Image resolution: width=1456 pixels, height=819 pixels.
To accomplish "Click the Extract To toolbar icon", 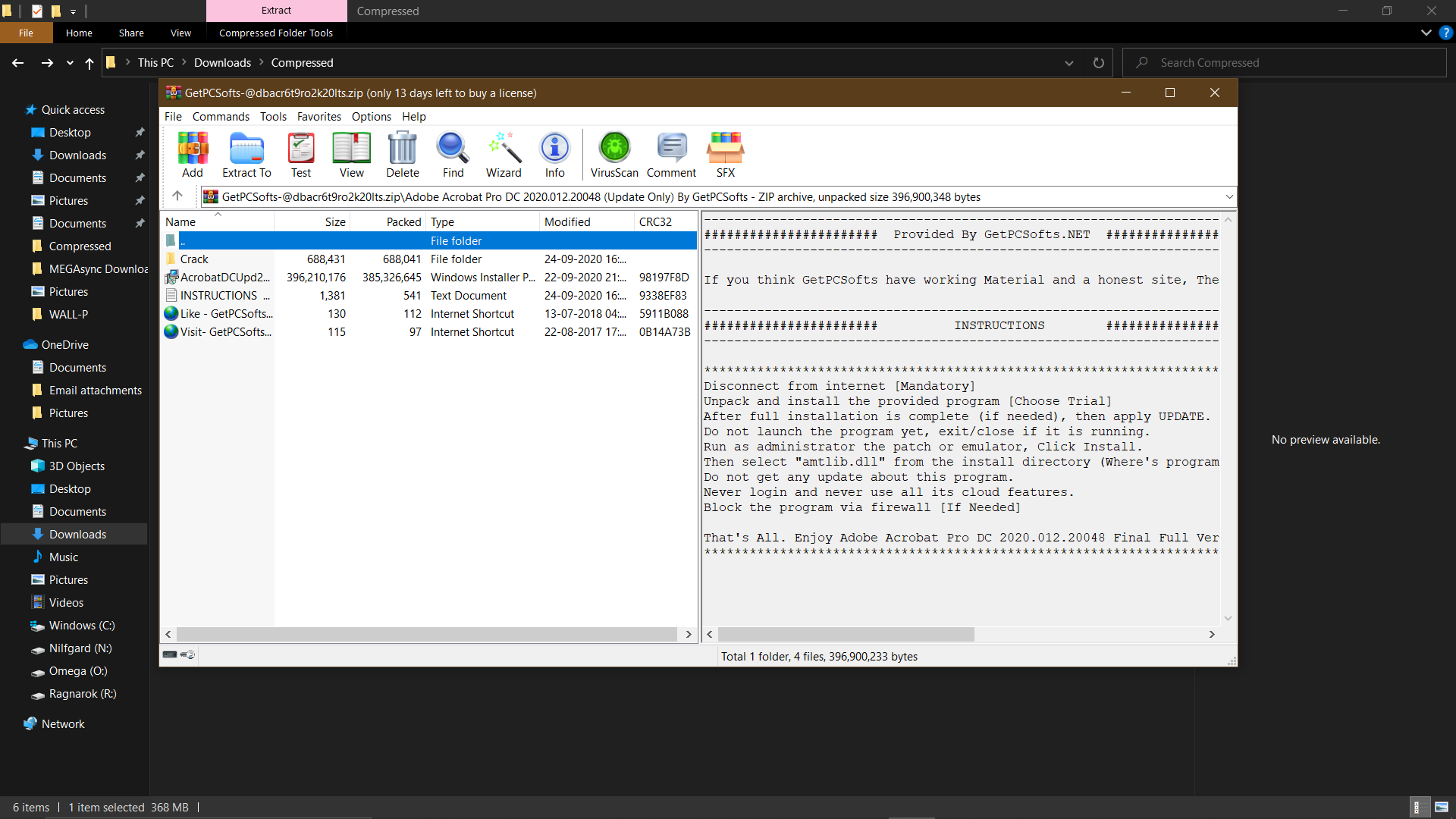I will (246, 155).
